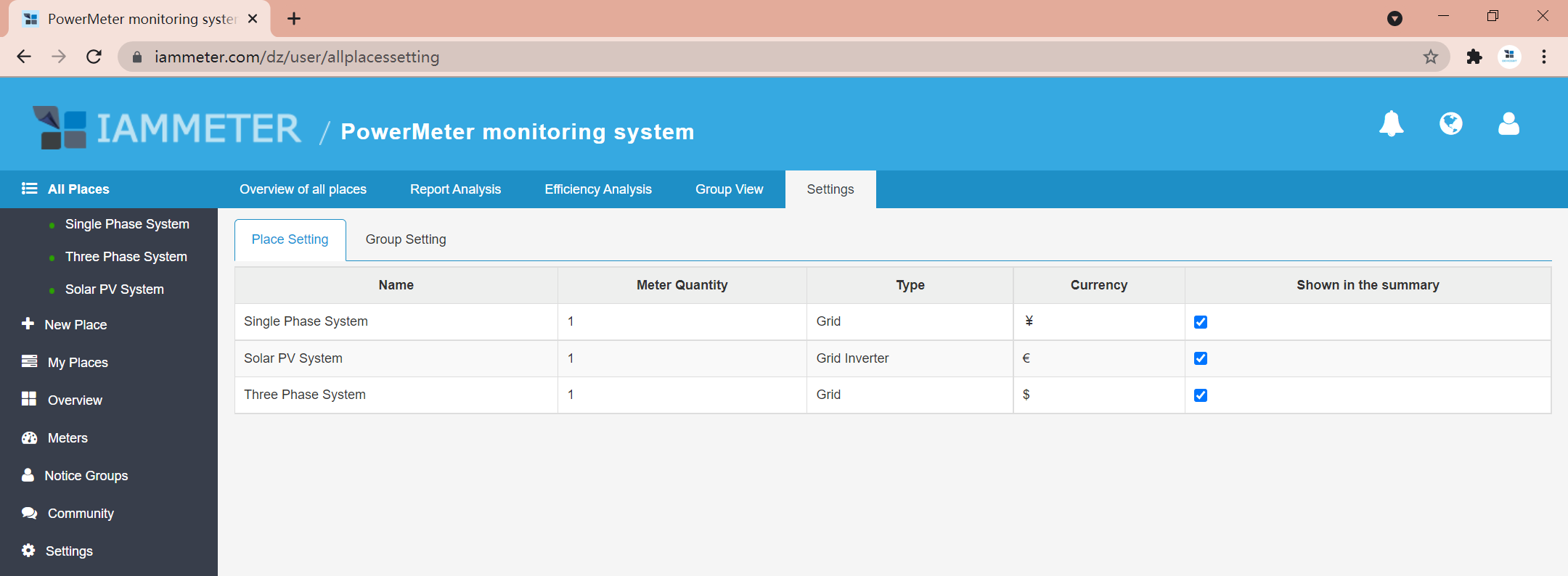This screenshot has width=1568, height=576.
Task: Click the browser address bar URL
Action: (x=296, y=57)
